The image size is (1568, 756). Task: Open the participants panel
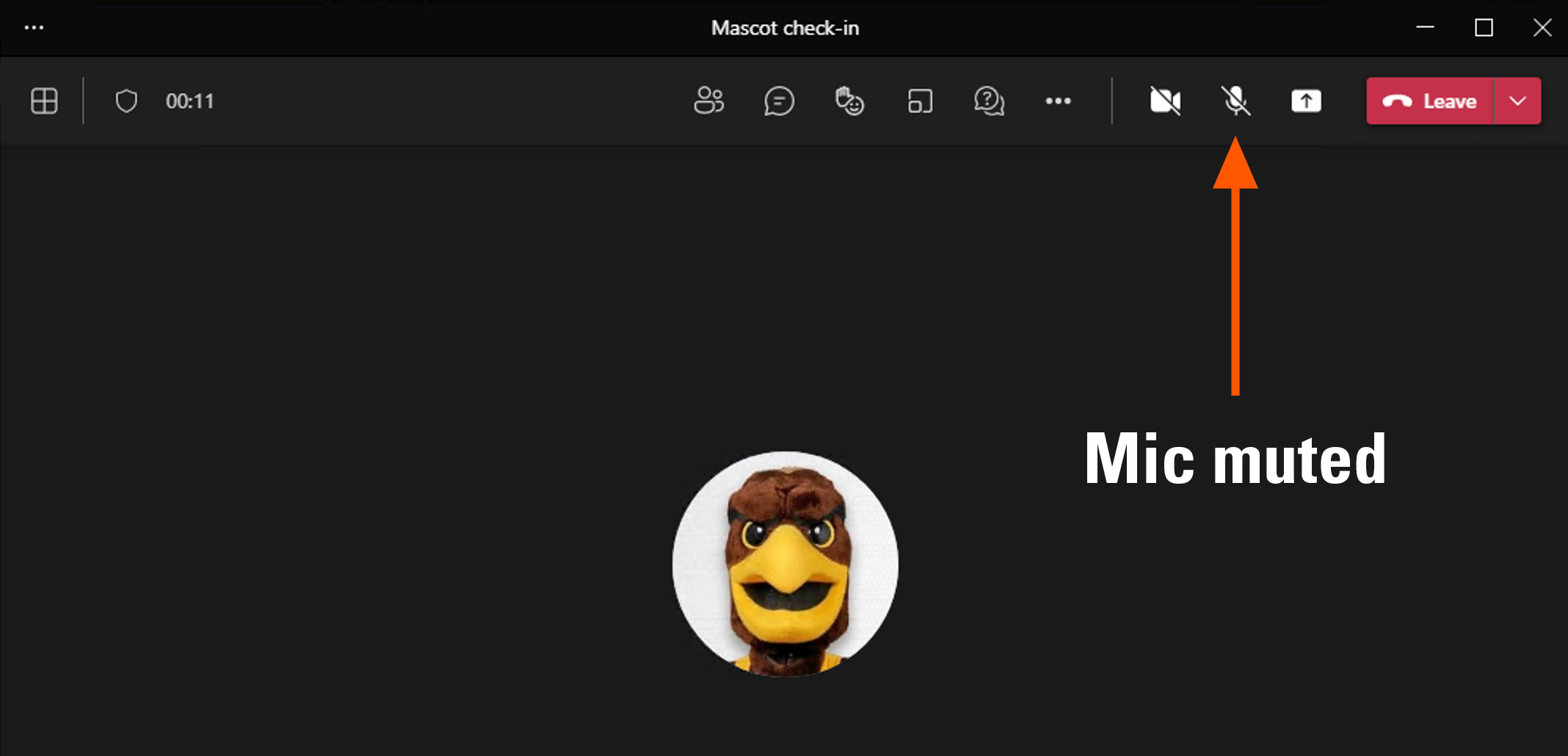pos(708,101)
